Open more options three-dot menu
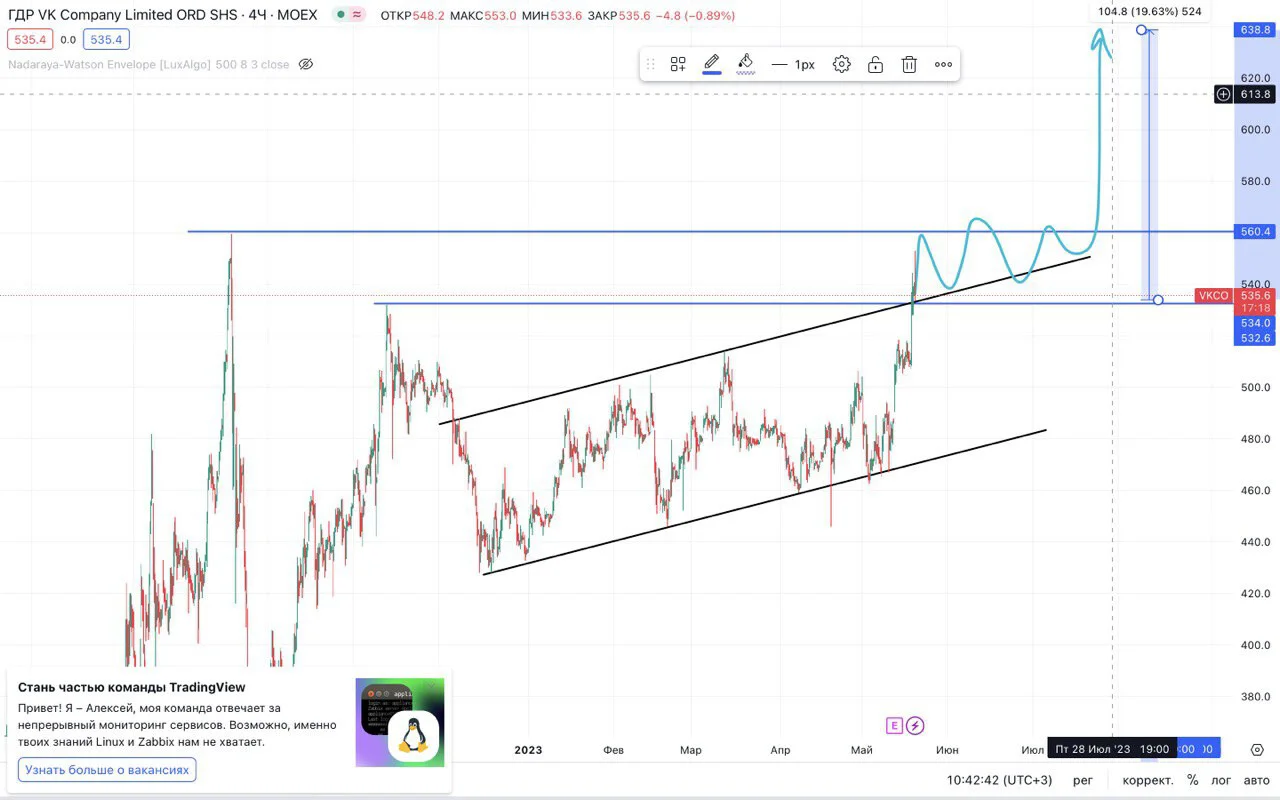Viewport: 1280px width, 800px height. pos(943,64)
